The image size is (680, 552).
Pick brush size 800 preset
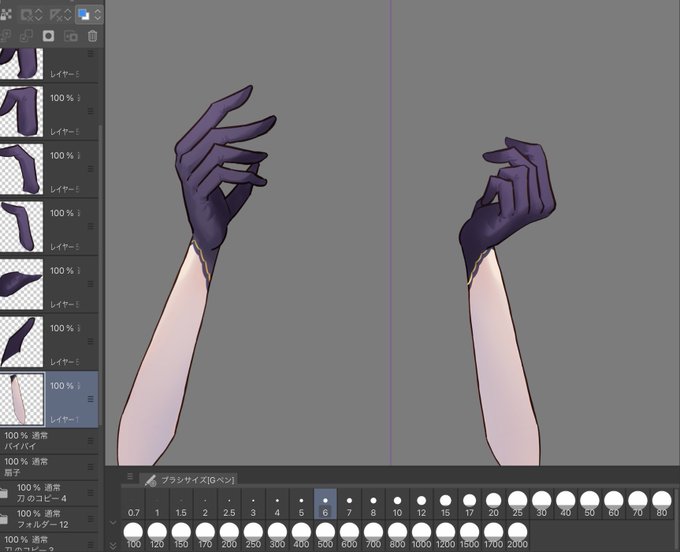tap(397, 536)
